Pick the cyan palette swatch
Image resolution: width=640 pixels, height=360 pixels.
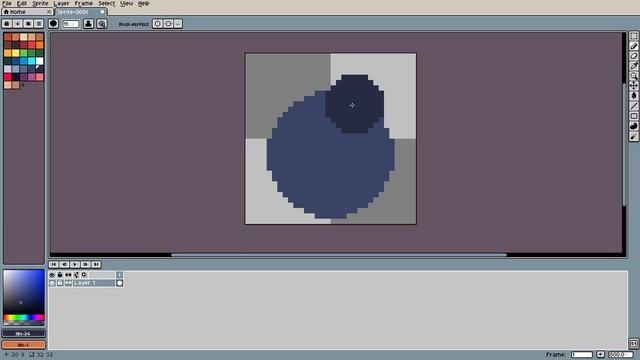31,61
